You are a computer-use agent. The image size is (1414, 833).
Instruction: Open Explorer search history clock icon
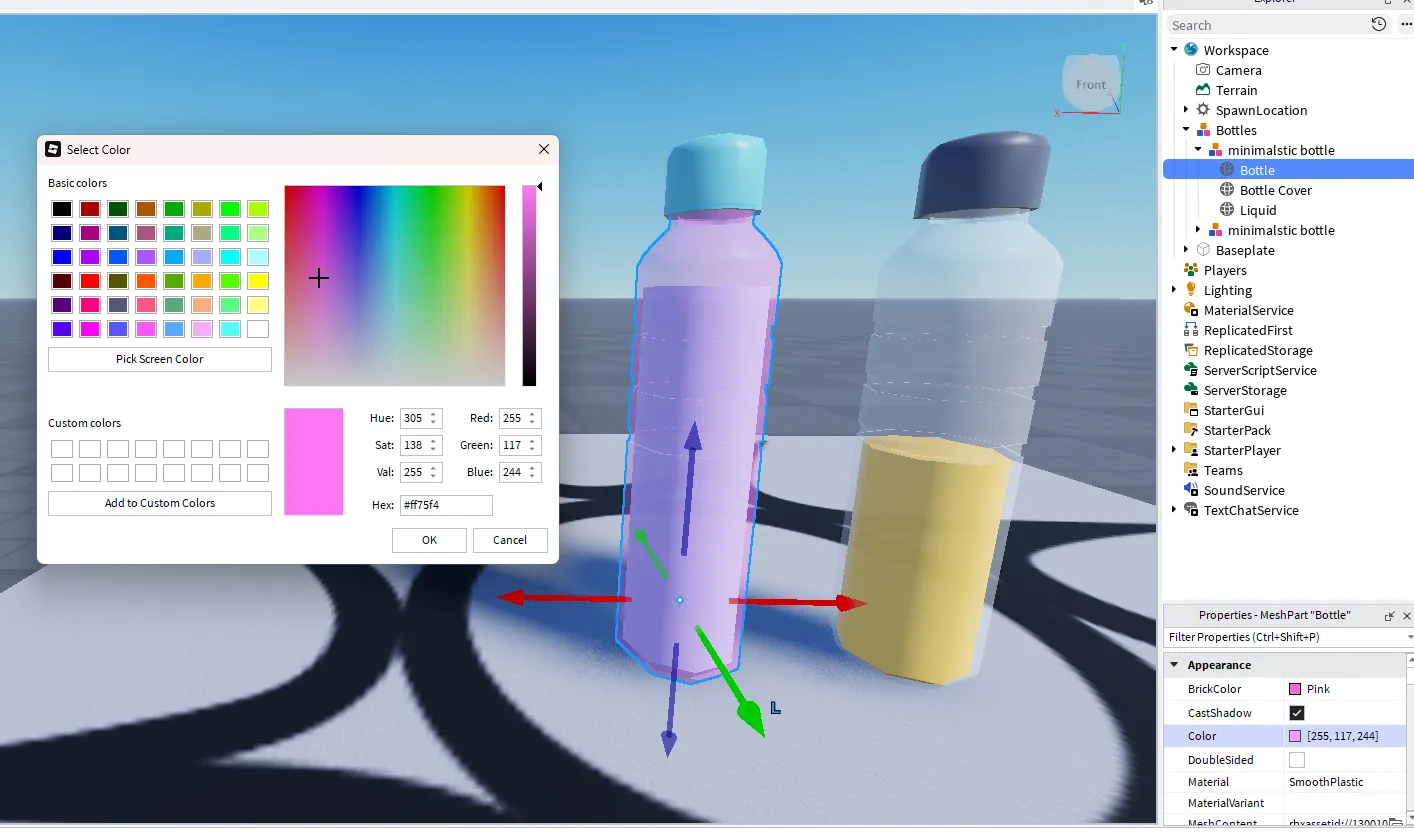(x=1379, y=25)
